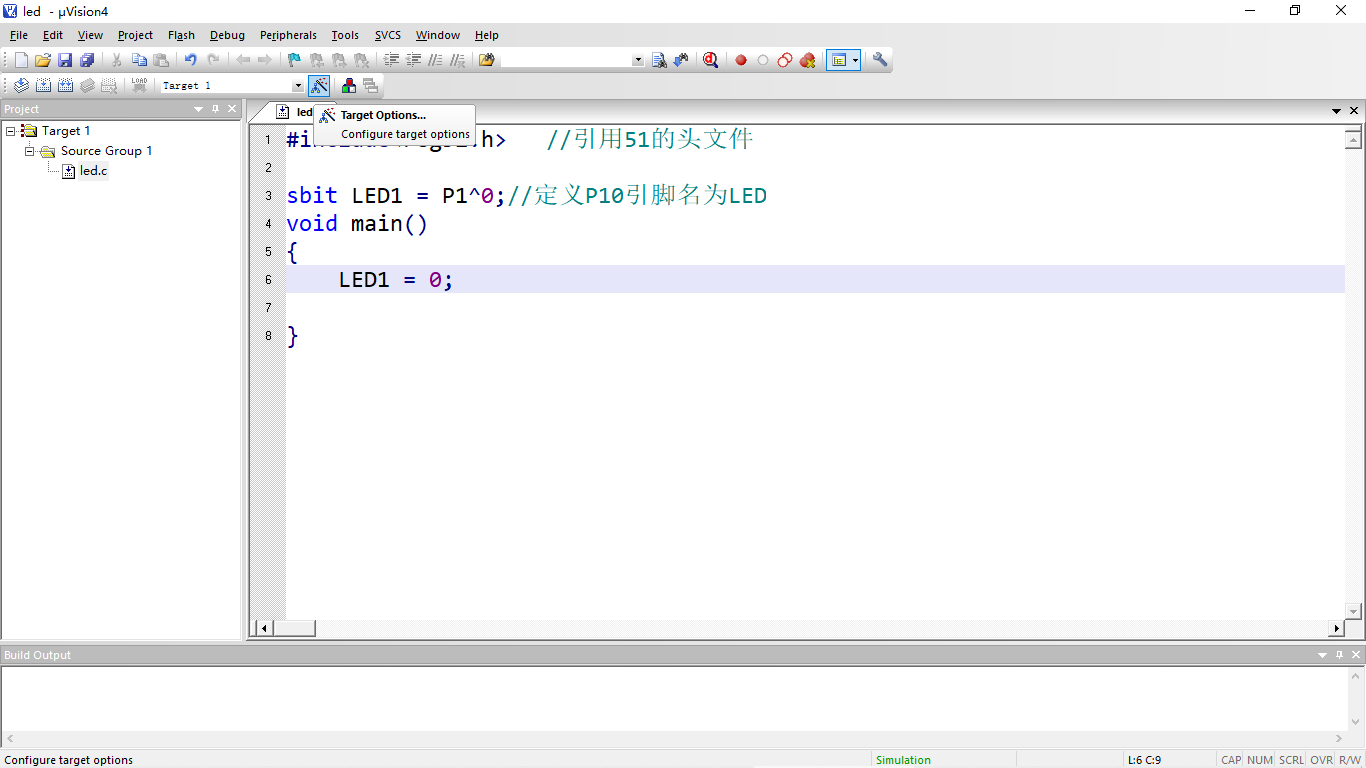Click the Stop Build icon
The height and width of the screenshot is (768, 1366).
coord(109,86)
